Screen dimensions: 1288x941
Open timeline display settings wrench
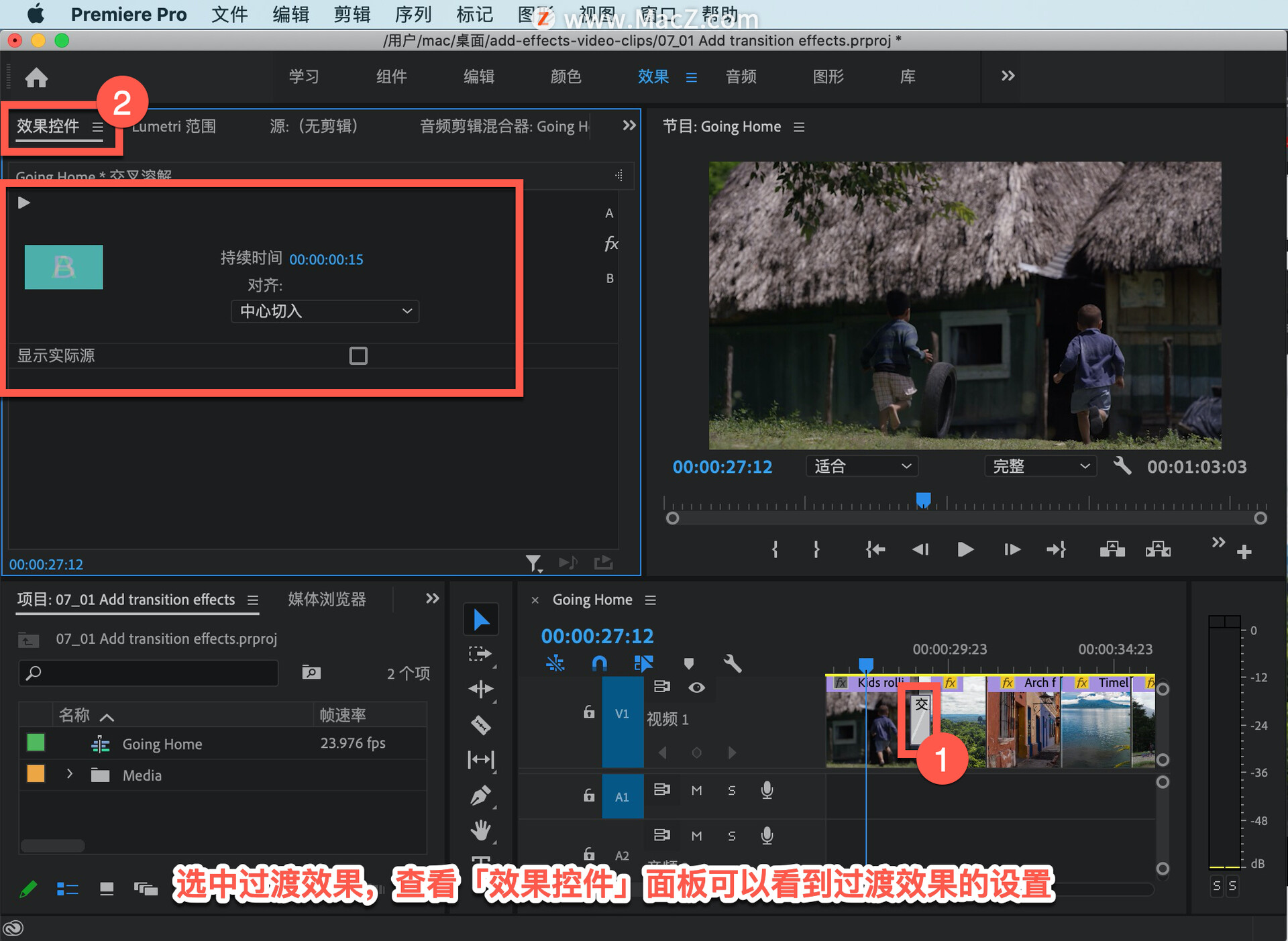pyautogui.click(x=733, y=664)
